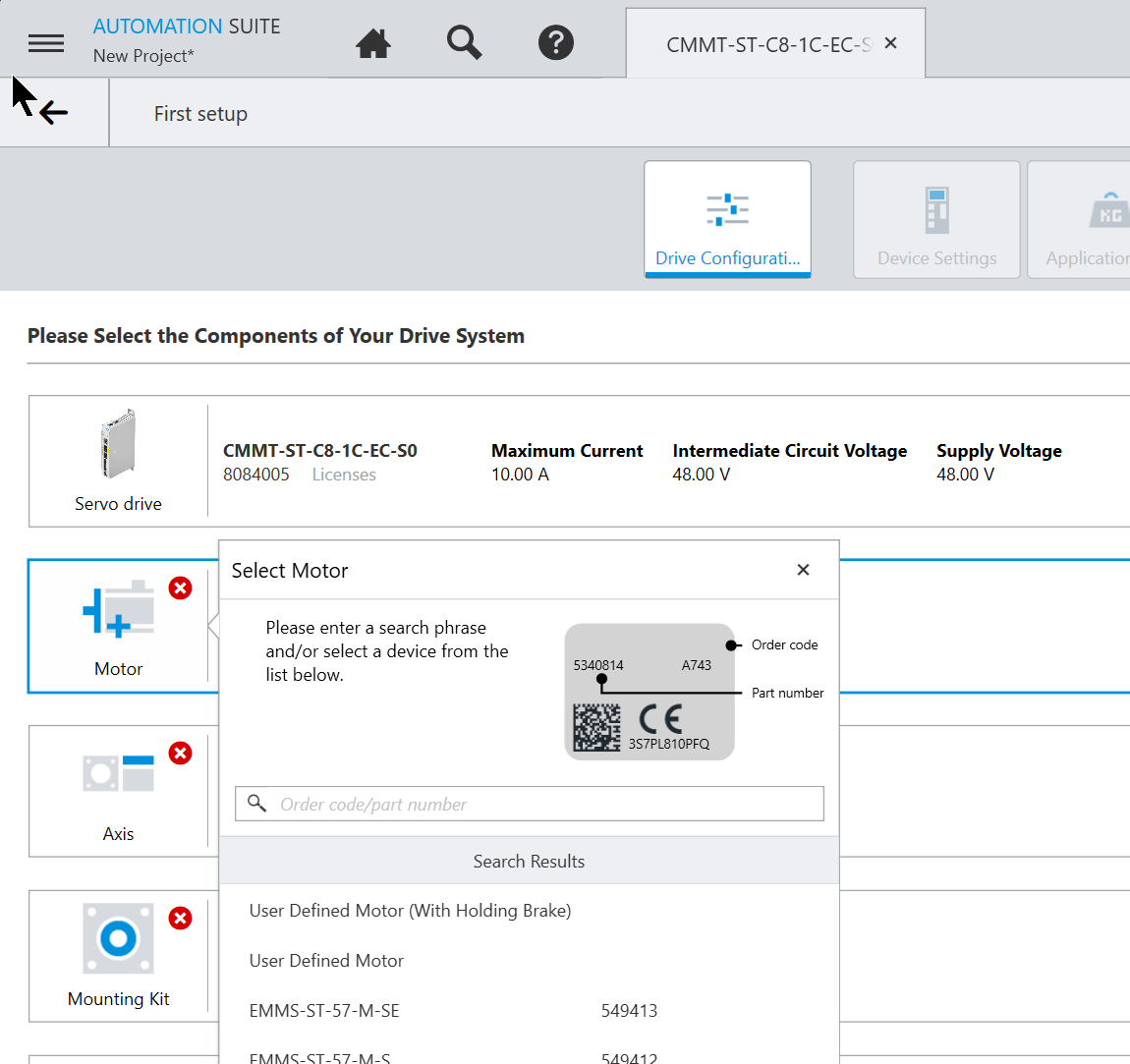Click part number 549413
This screenshot has width=1130, height=1064.
[x=629, y=1011]
